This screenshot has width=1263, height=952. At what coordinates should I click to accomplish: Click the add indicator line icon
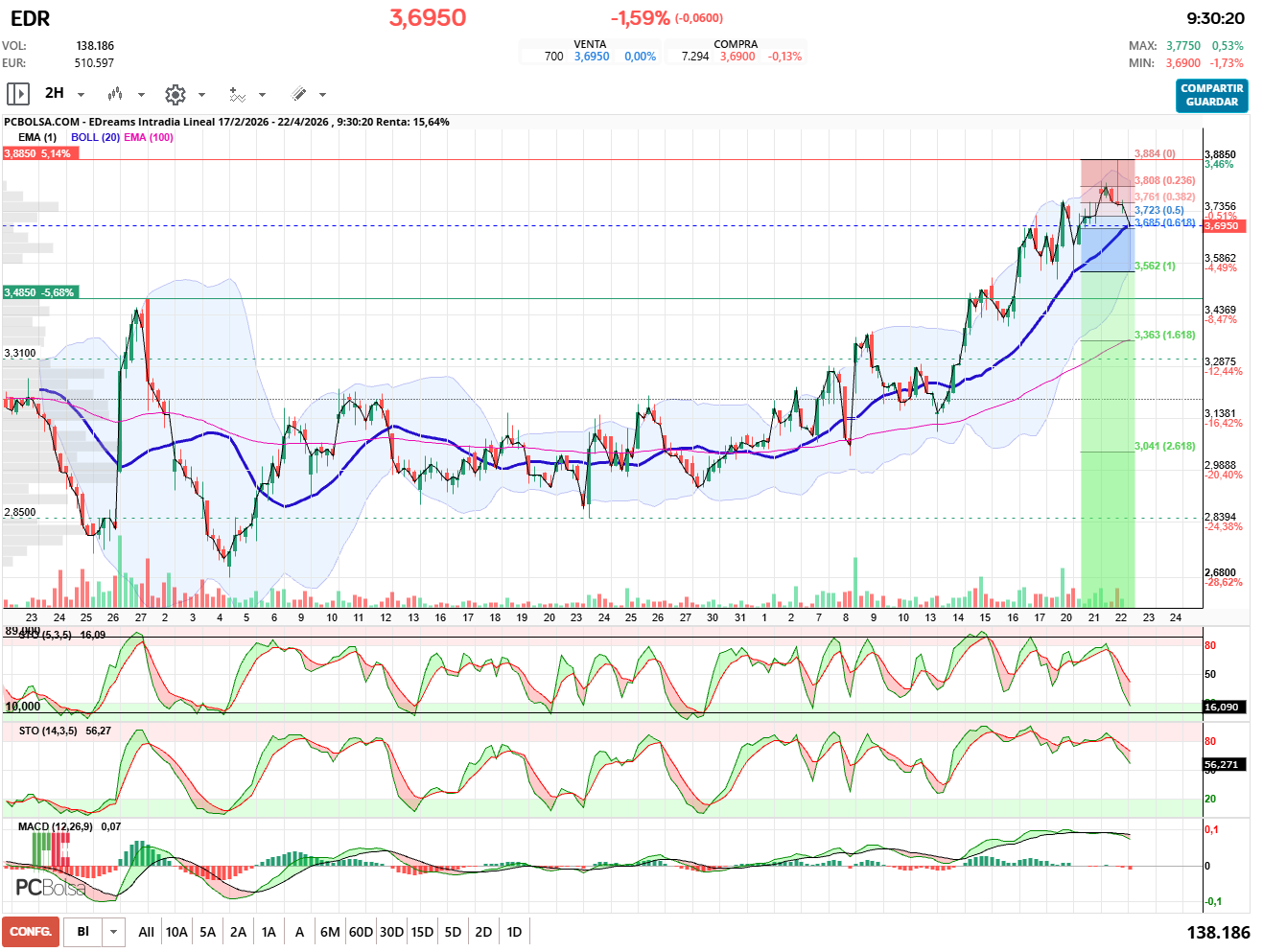(x=237, y=94)
